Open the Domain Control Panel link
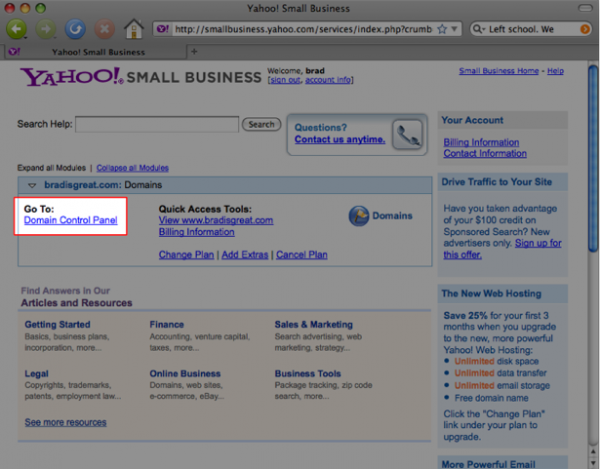 pyautogui.click(x=70, y=220)
